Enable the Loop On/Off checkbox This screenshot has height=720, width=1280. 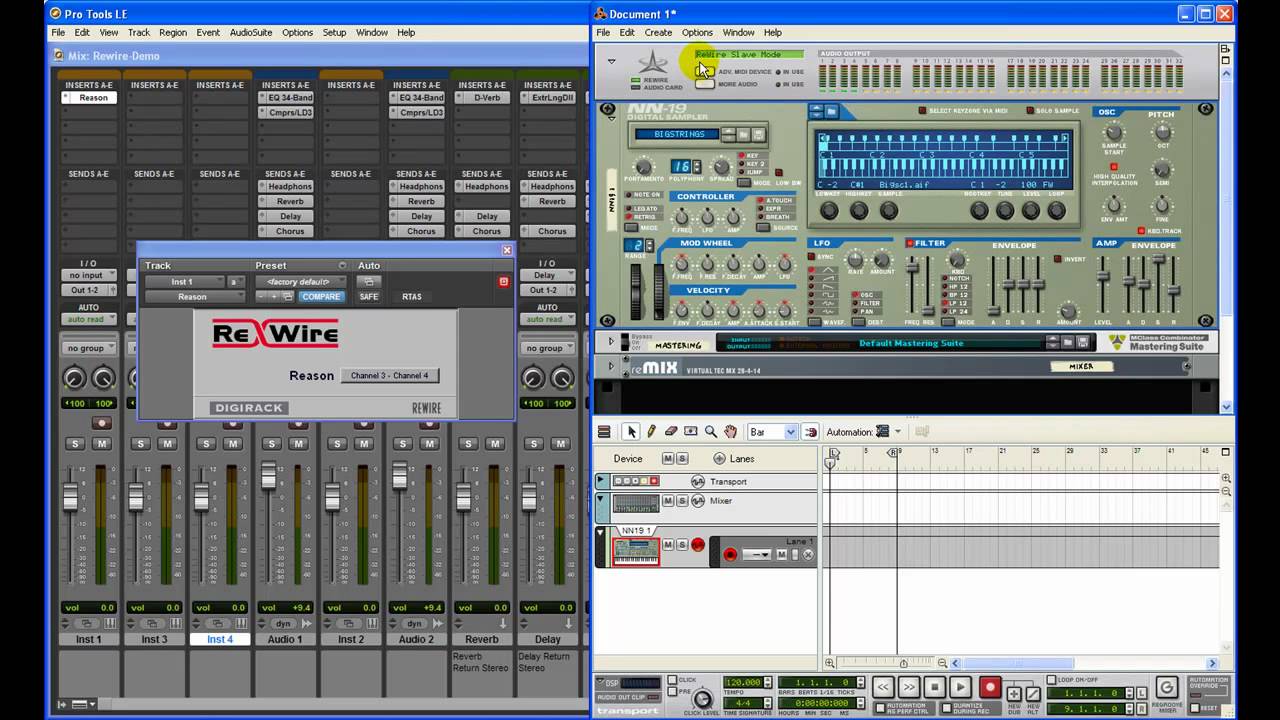pos(1052,680)
